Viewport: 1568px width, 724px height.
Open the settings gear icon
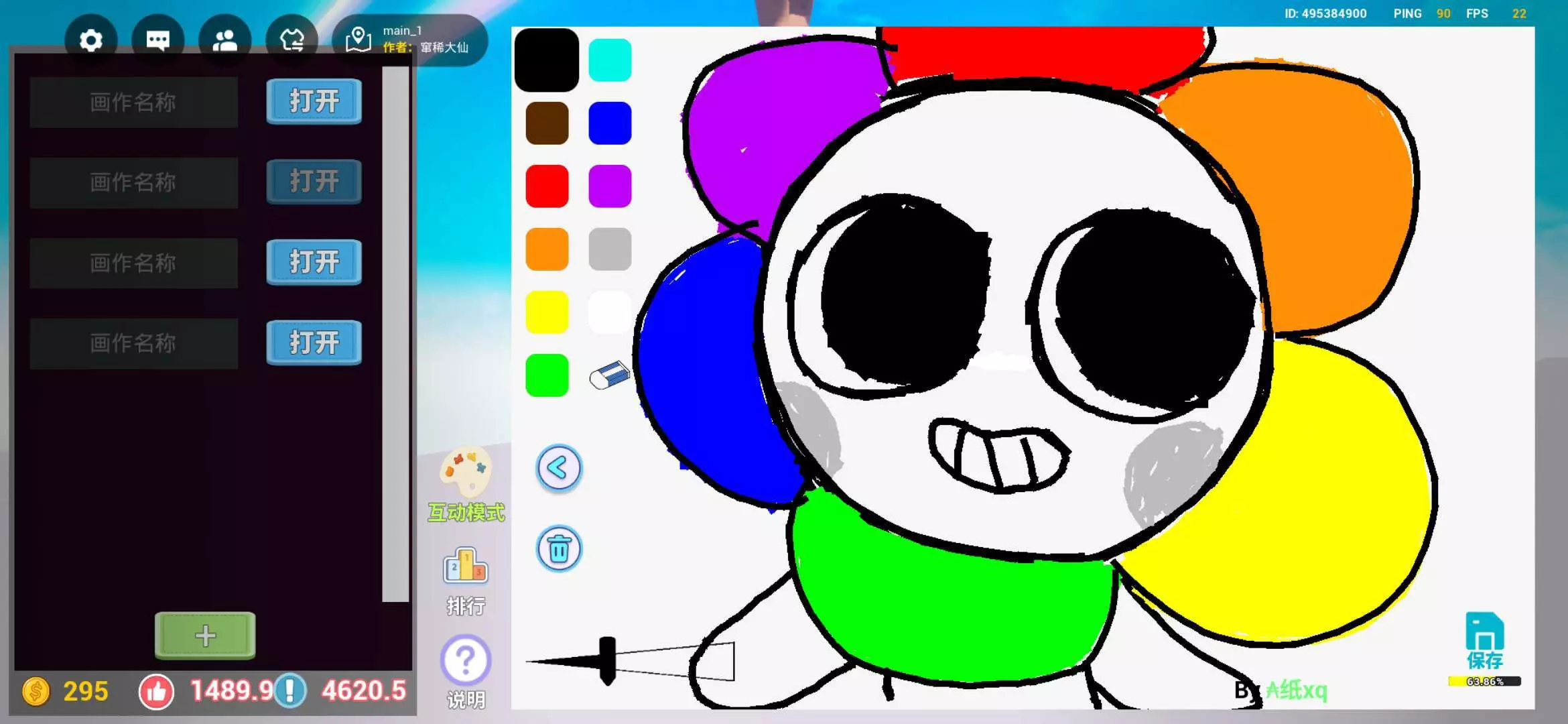point(91,41)
